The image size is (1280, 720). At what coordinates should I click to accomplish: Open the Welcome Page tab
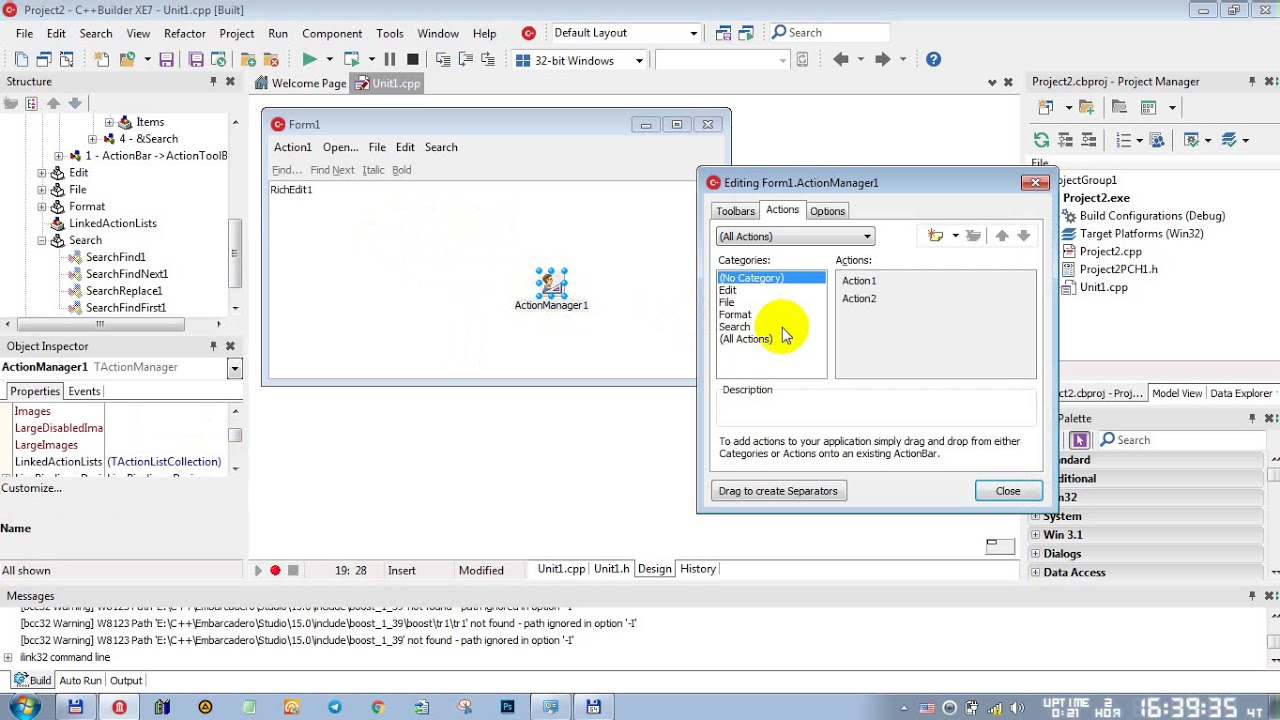tap(301, 83)
